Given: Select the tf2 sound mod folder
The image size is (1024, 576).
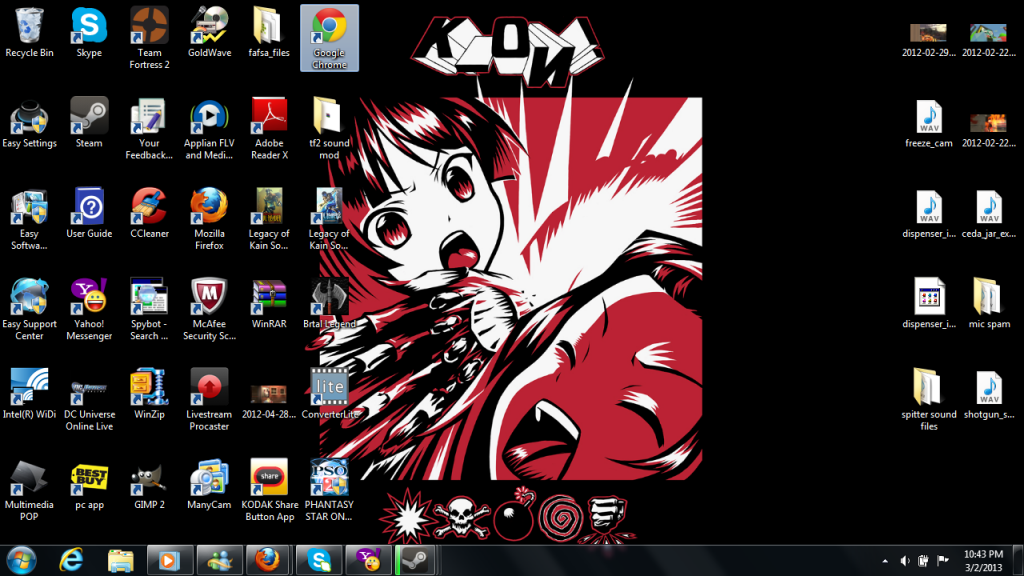Looking at the screenshot, I should click(329, 129).
